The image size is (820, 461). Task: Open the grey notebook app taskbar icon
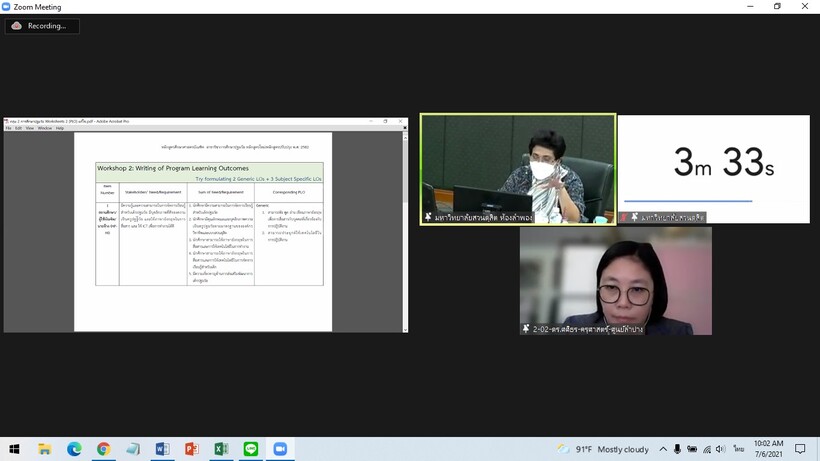(133, 449)
